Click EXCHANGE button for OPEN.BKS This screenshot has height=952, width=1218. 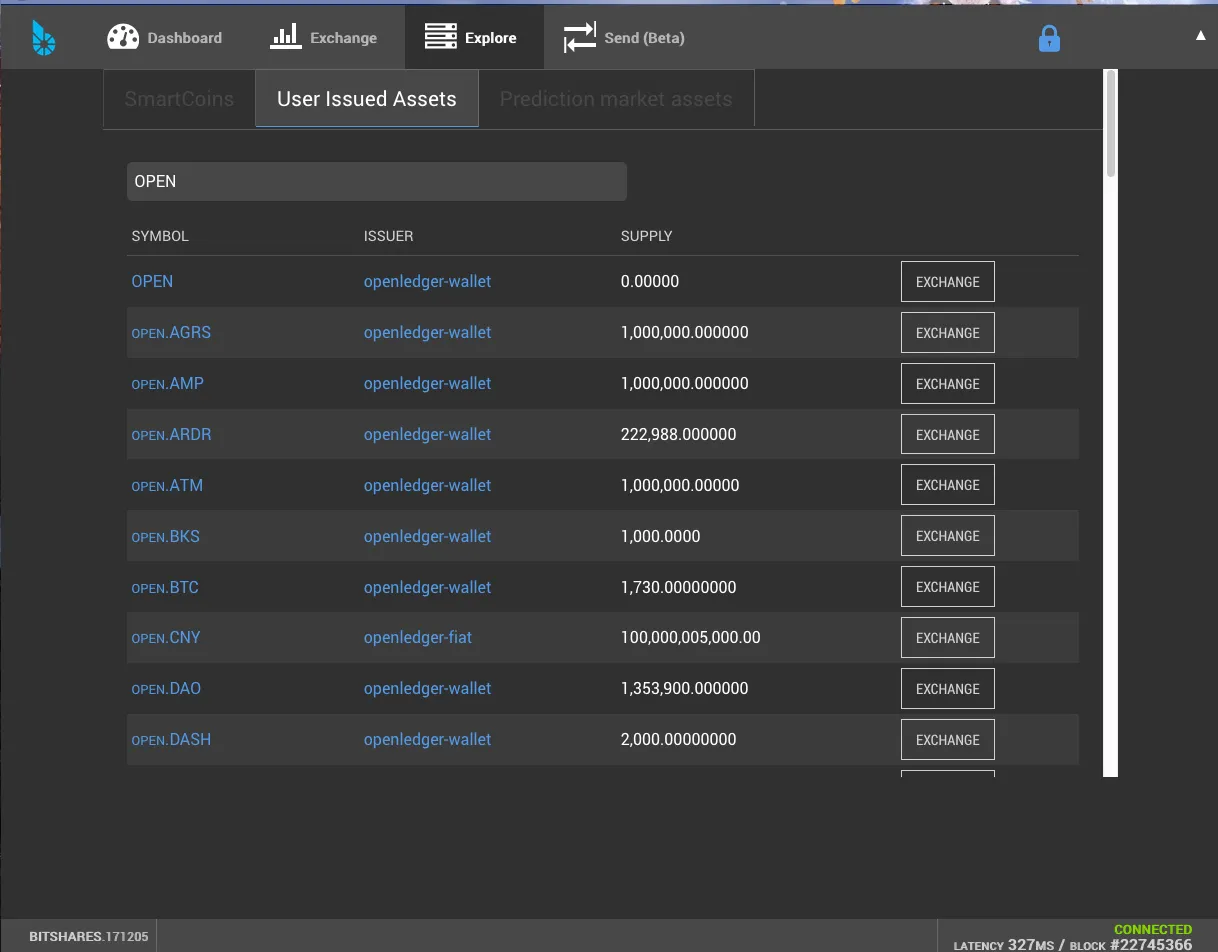pyautogui.click(x=948, y=536)
